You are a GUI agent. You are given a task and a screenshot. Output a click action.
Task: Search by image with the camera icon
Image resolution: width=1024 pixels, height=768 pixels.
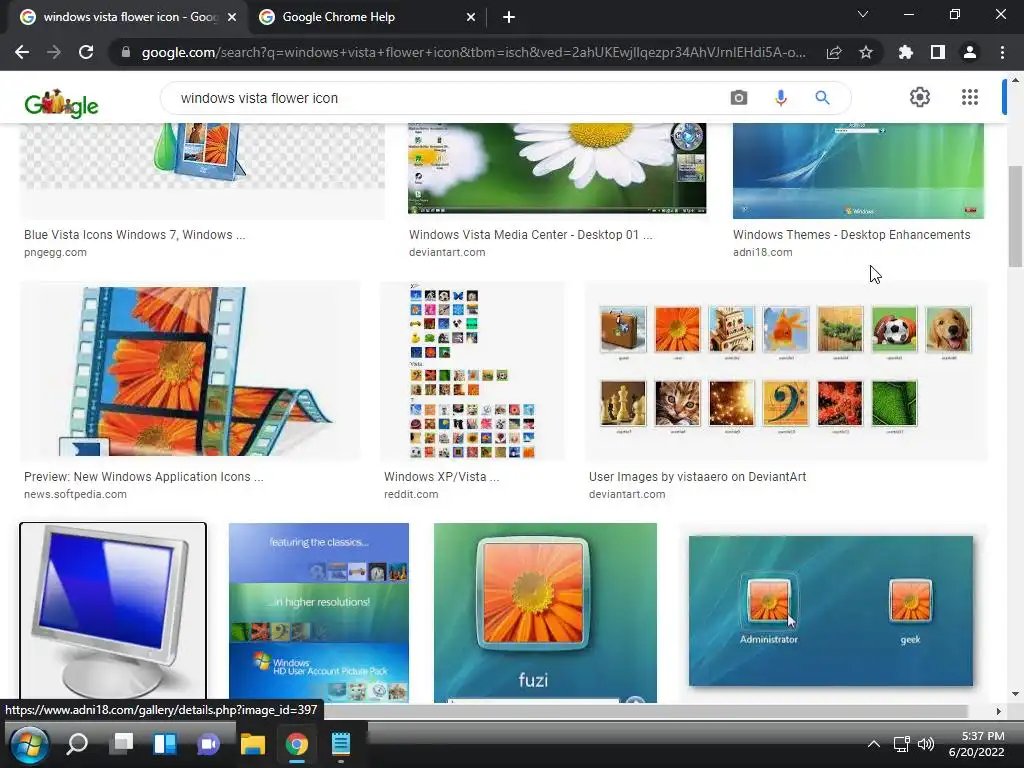click(x=739, y=98)
